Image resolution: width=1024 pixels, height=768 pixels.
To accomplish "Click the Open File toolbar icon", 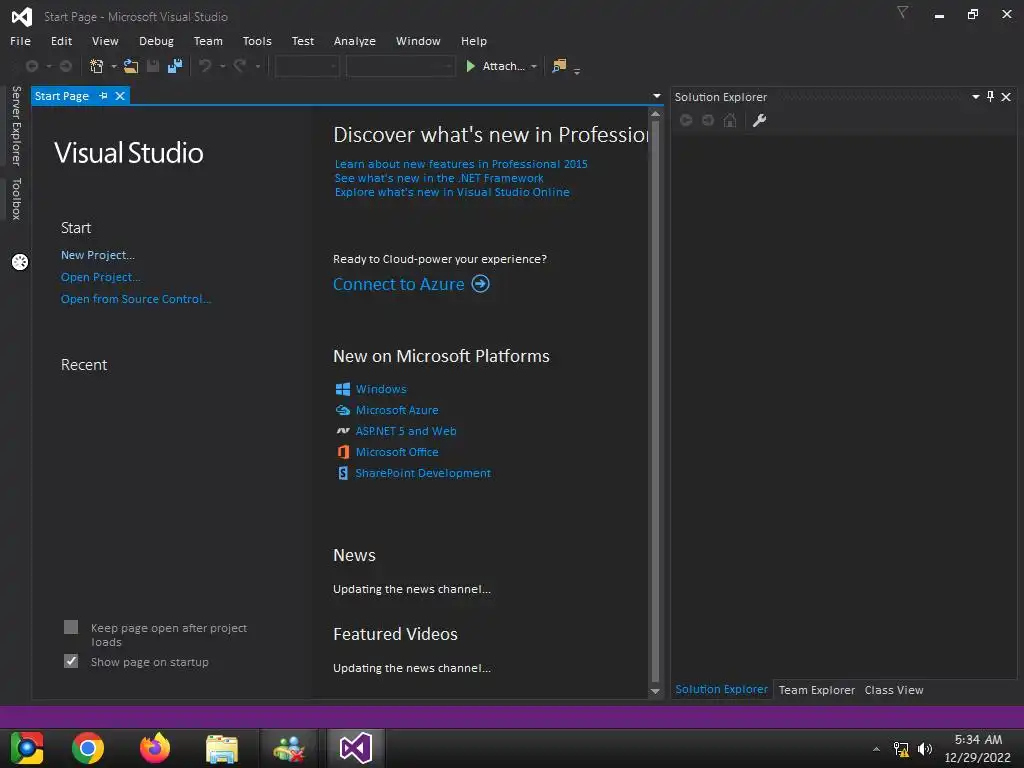I will [x=131, y=66].
